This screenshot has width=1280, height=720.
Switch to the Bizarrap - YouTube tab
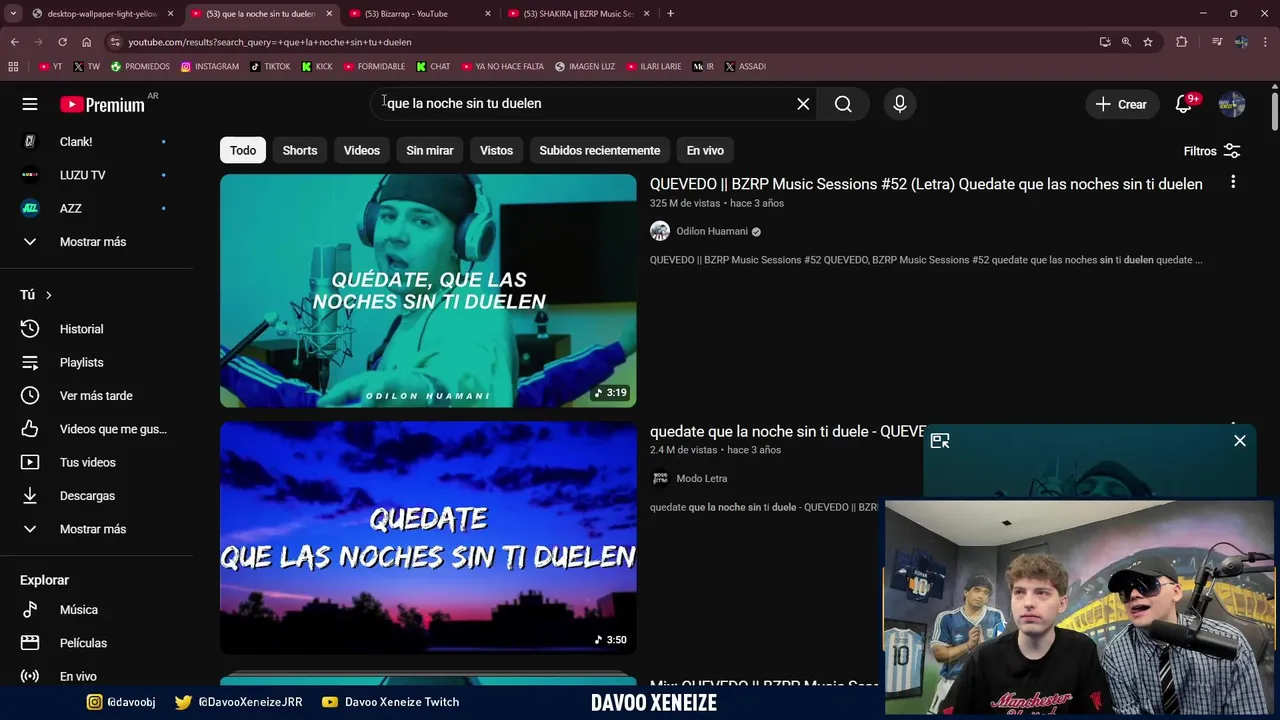421,14
